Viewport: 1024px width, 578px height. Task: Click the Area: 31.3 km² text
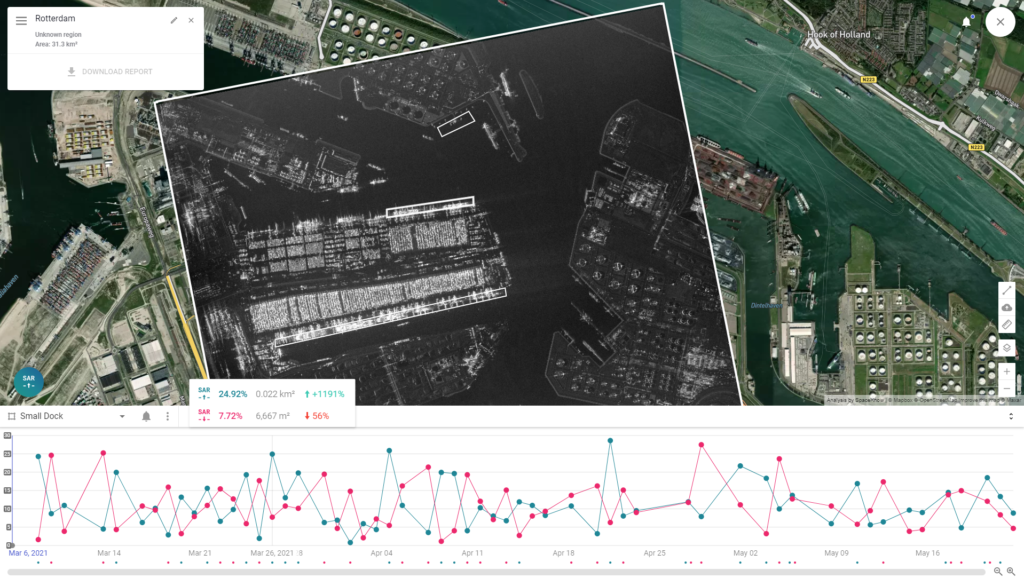click(x=56, y=44)
